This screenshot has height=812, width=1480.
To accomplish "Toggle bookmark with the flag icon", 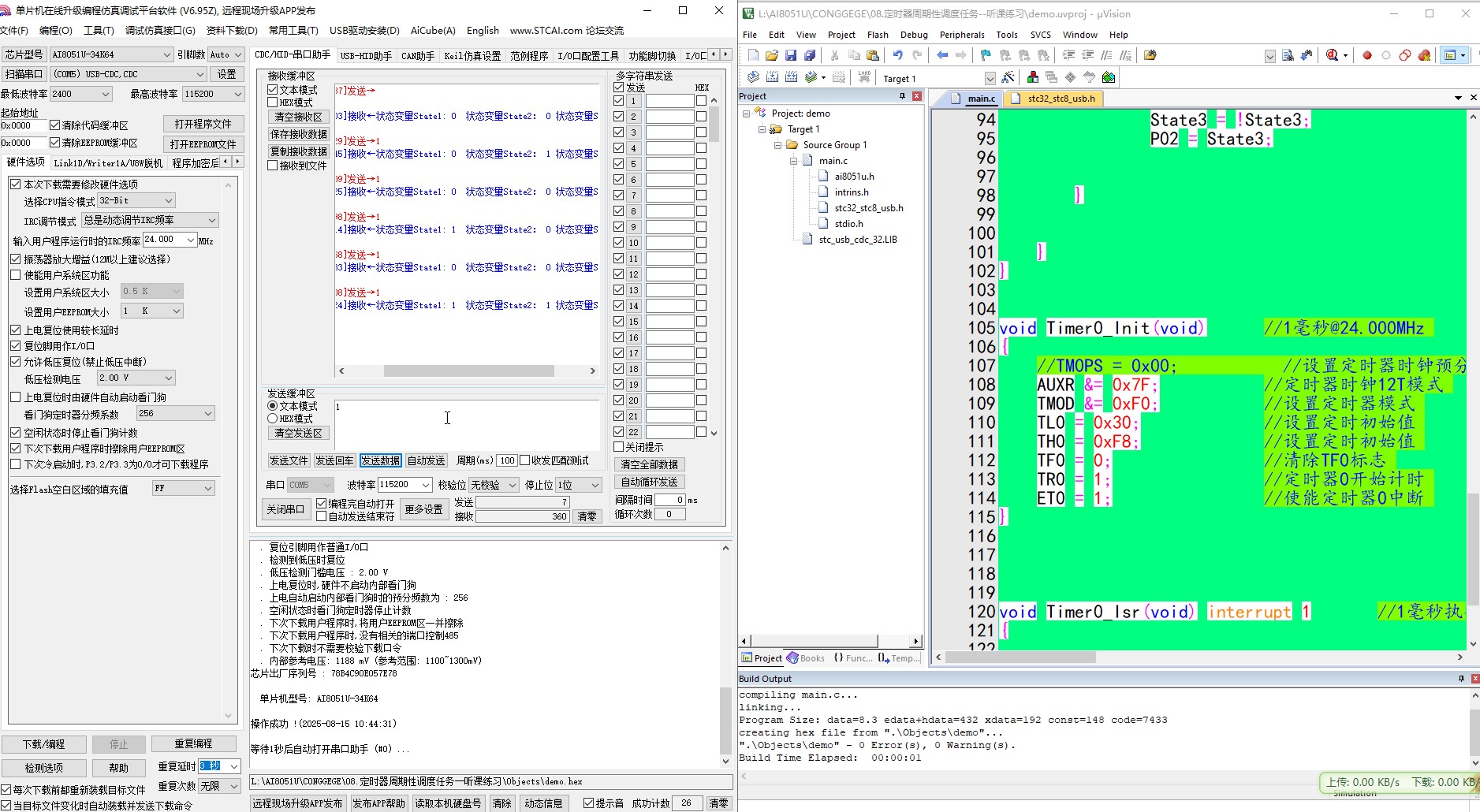I will click(x=986, y=55).
